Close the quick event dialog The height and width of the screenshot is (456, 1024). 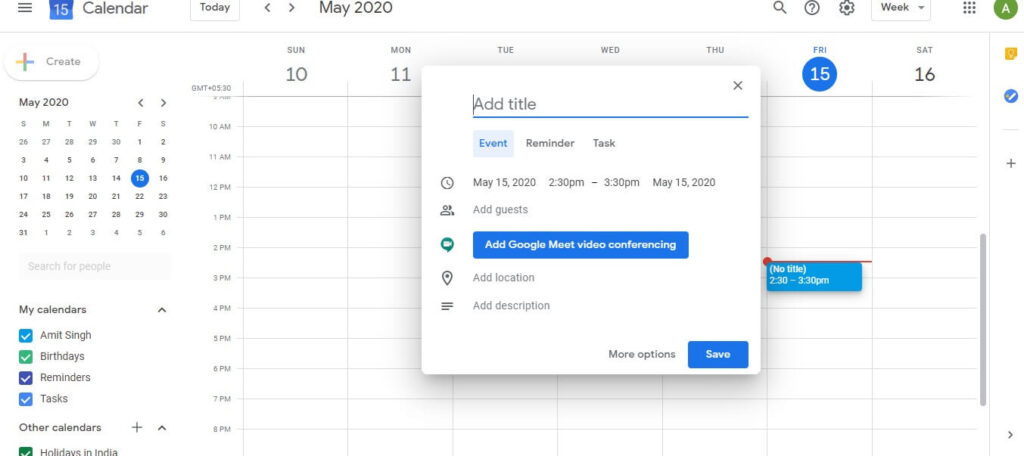[x=738, y=86]
